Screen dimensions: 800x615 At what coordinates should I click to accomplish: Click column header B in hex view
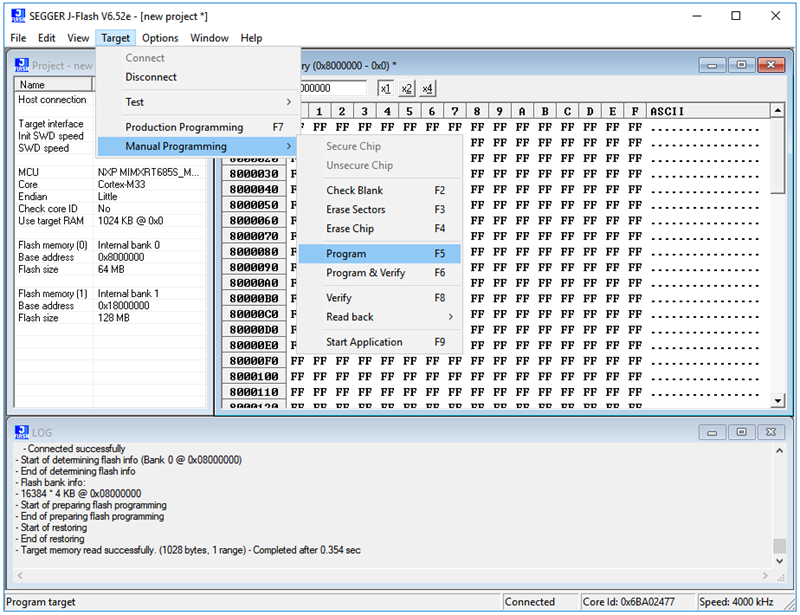tap(544, 111)
